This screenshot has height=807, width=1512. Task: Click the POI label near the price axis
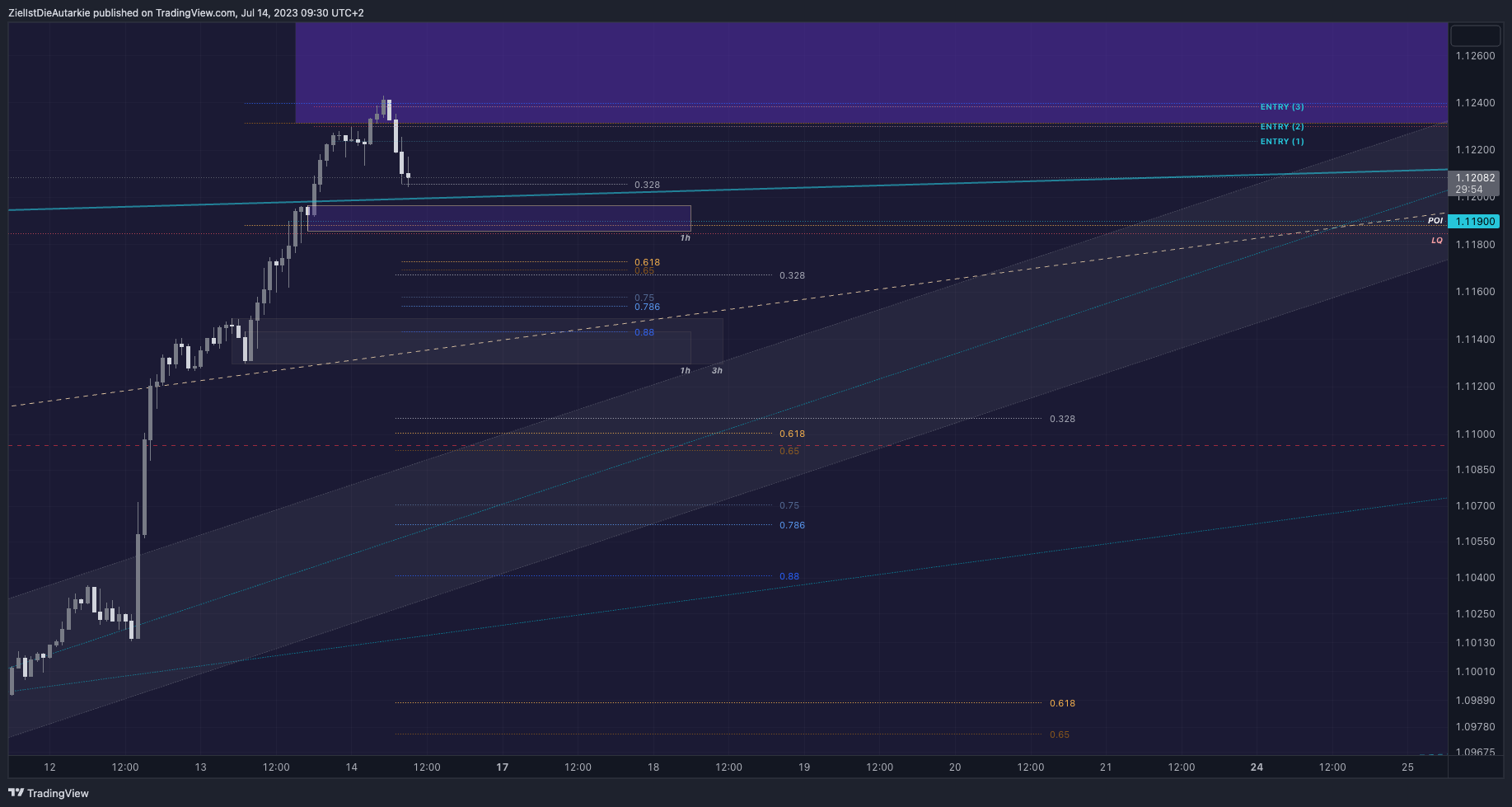(x=1435, y=221)
